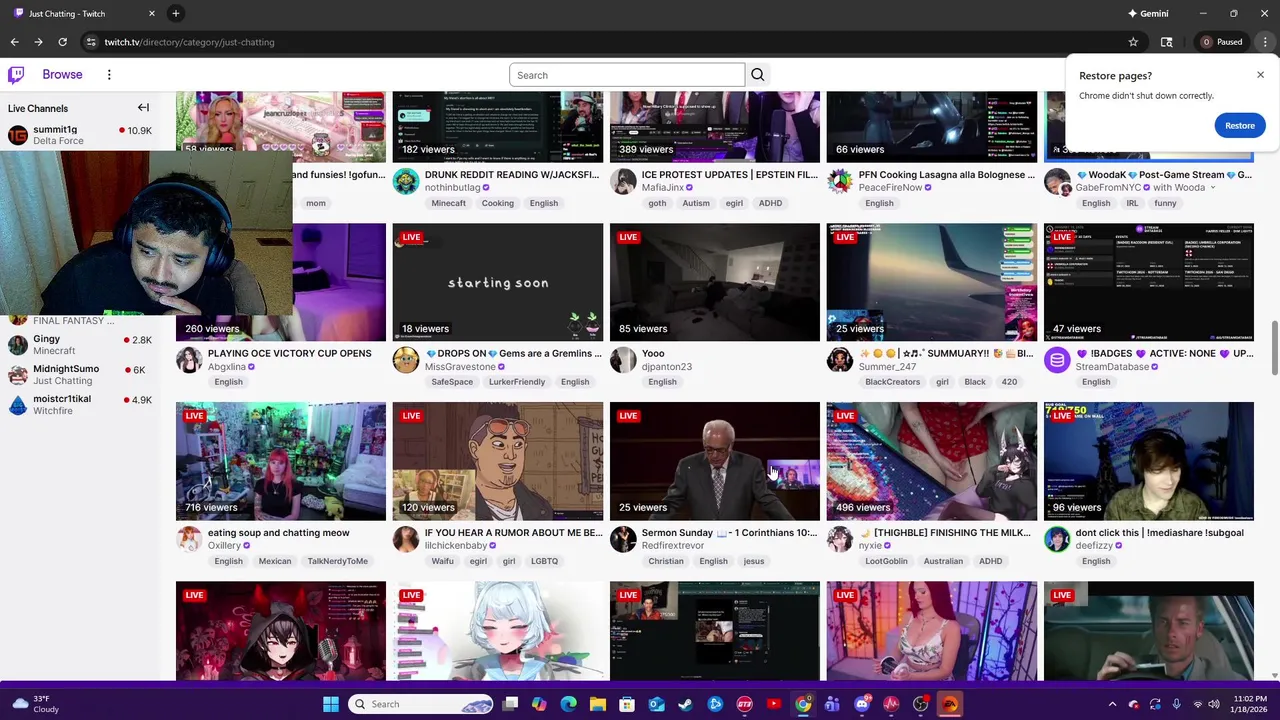Viewport: 1280px width, 720px height.
Task: Select the LootGoblin tag
Action: tap(886, 561)
